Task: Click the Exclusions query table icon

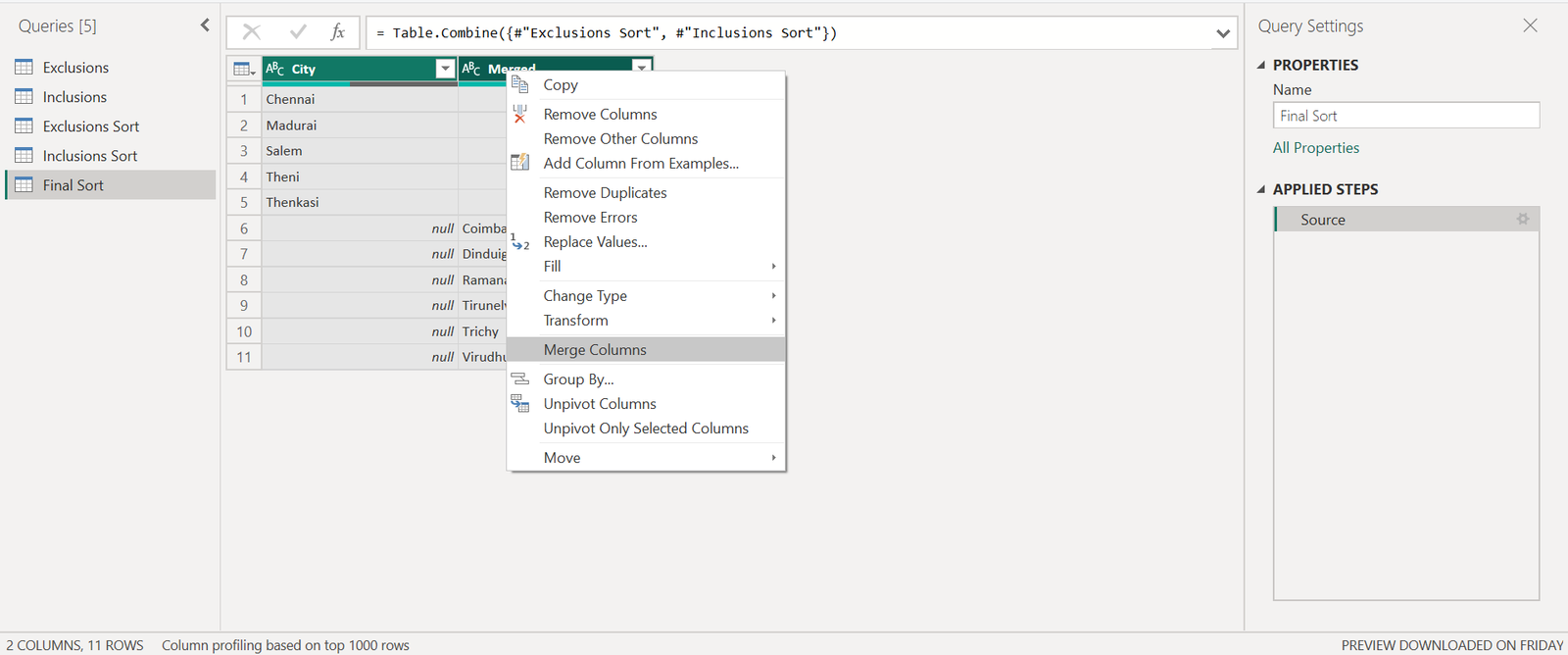Action: point(24,67)
